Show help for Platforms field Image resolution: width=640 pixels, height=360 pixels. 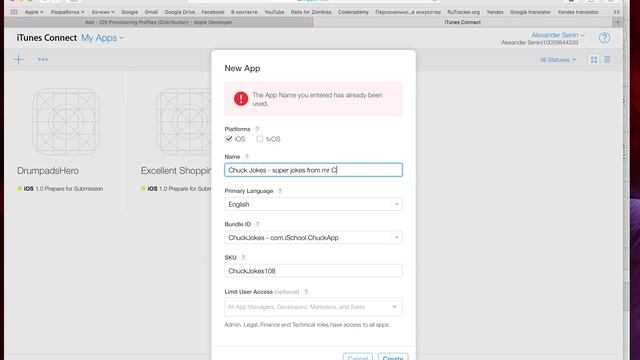click(257, 129)
